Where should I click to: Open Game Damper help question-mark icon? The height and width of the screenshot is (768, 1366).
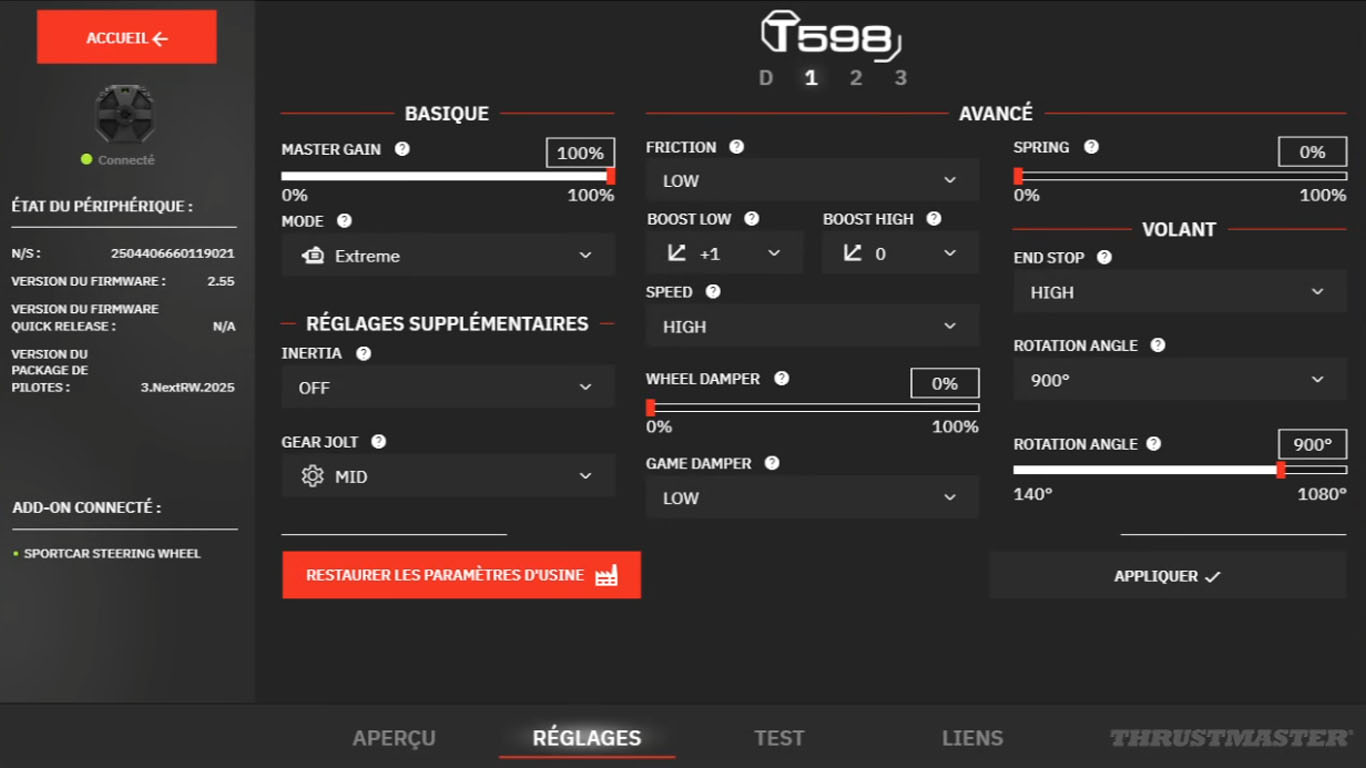pos(771,463)
